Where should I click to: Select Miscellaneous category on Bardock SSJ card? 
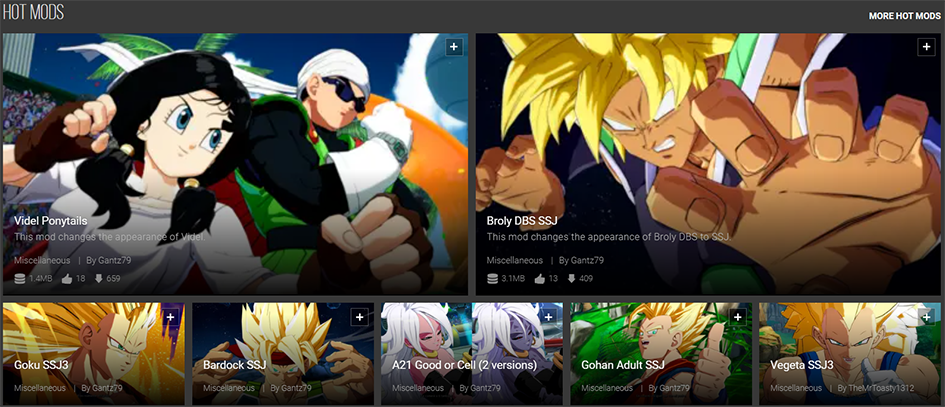pos(229,388)
